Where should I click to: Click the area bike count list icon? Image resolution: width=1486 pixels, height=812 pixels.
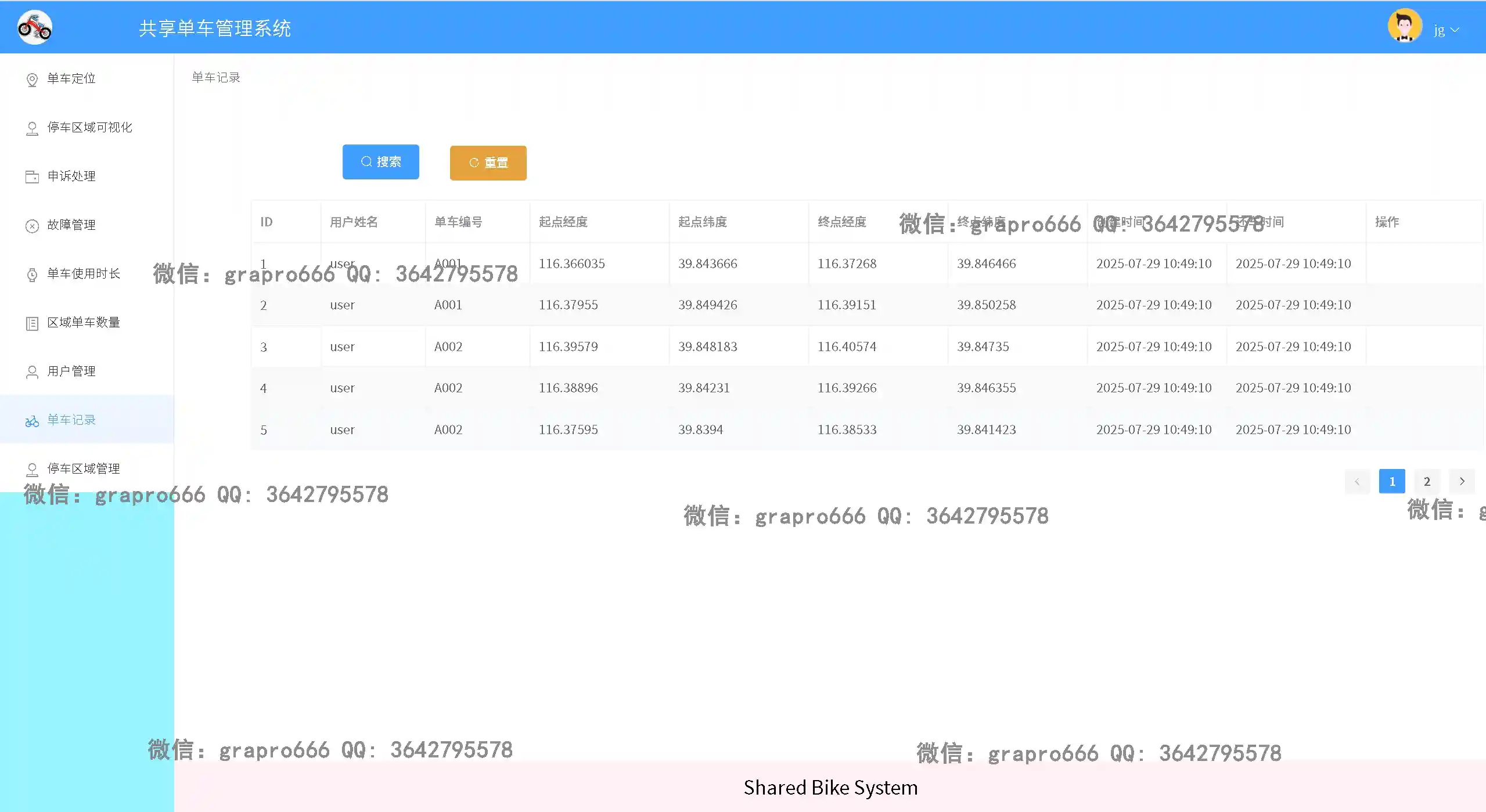click(x=33, y=323)
